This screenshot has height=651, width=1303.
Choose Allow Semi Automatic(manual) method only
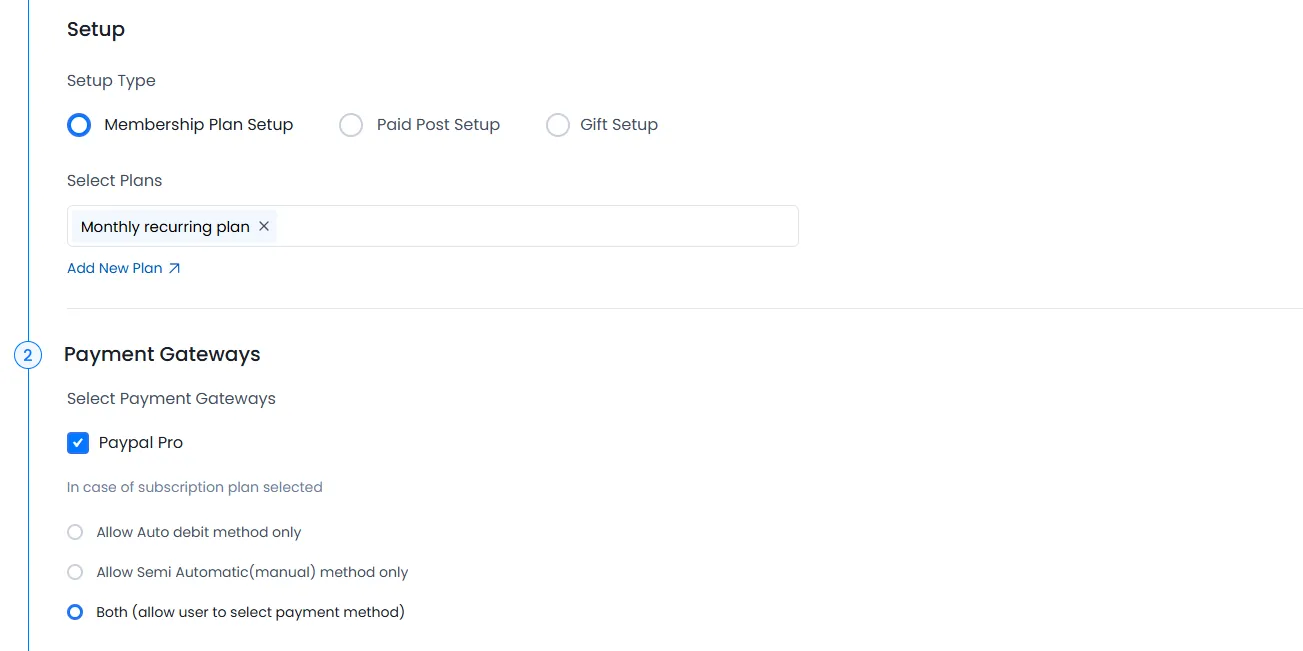[75, 572]
